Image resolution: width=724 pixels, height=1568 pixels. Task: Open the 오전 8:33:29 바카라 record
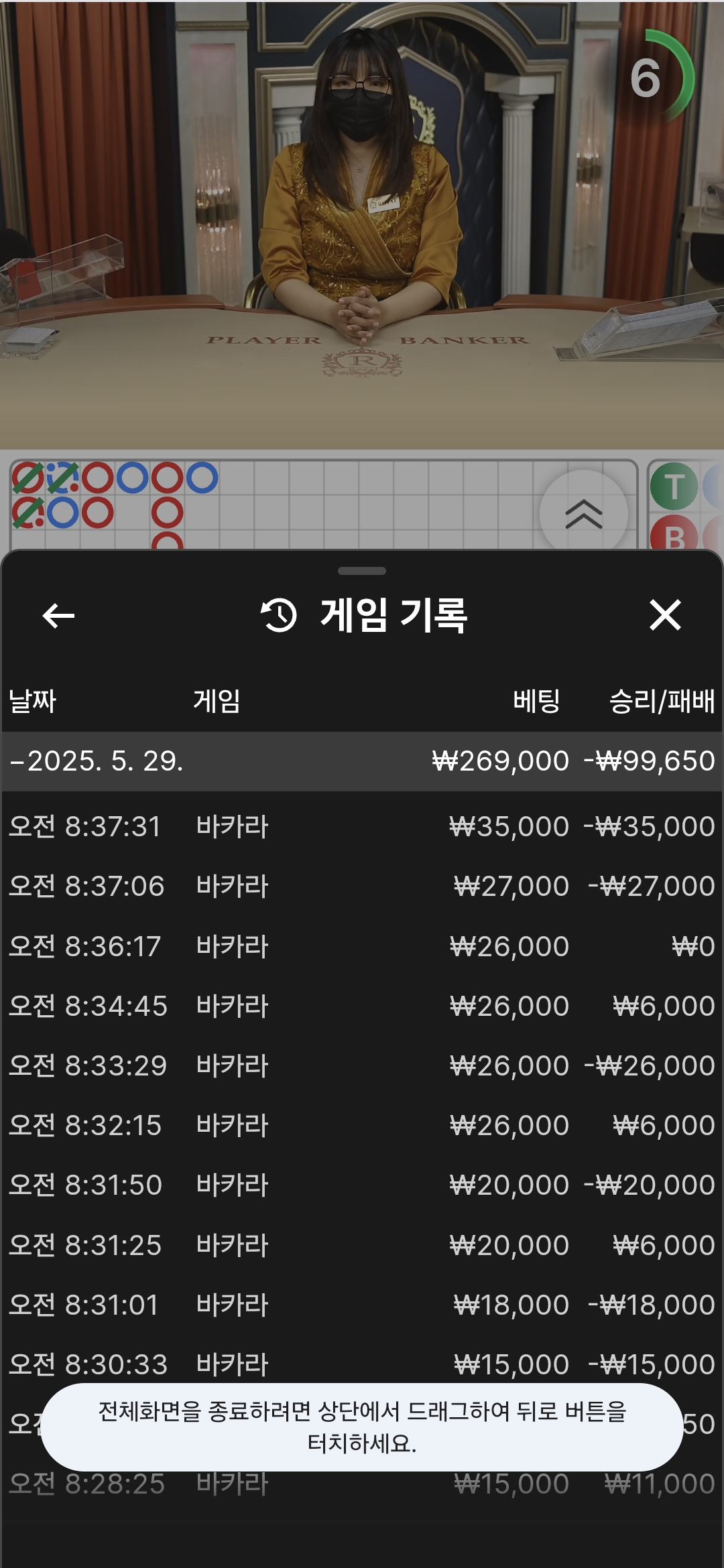pyautogui.click(x=362, y=1065)
